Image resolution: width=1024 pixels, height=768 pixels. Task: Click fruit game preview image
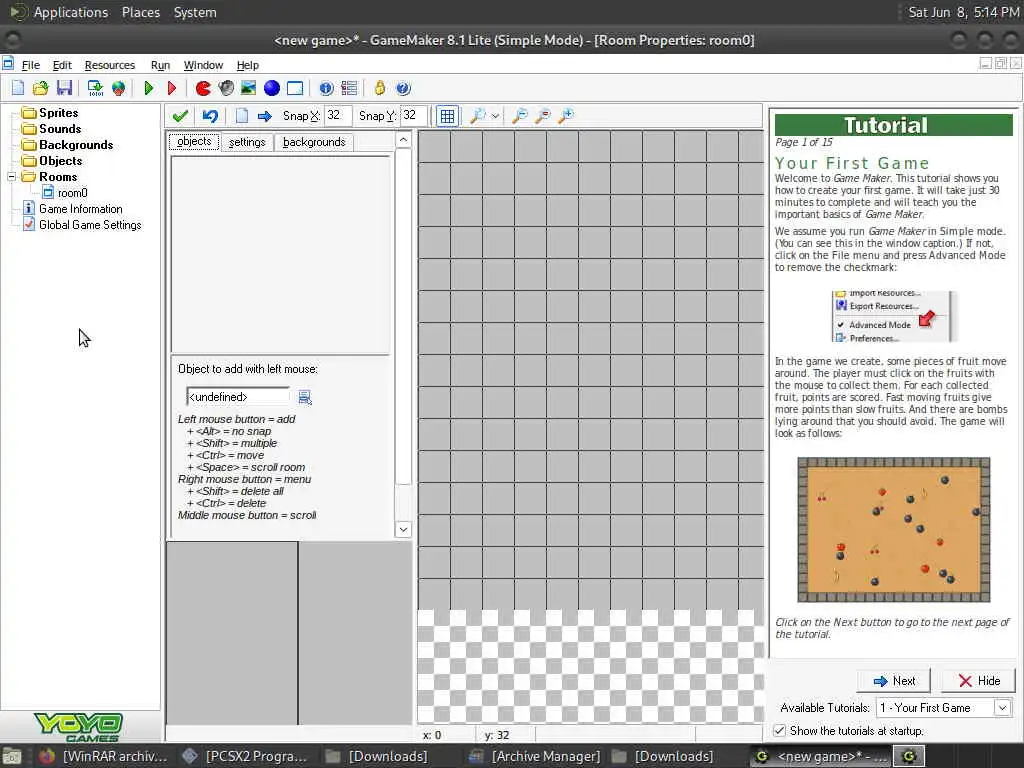pyautogui.click(x=893, y=530)
